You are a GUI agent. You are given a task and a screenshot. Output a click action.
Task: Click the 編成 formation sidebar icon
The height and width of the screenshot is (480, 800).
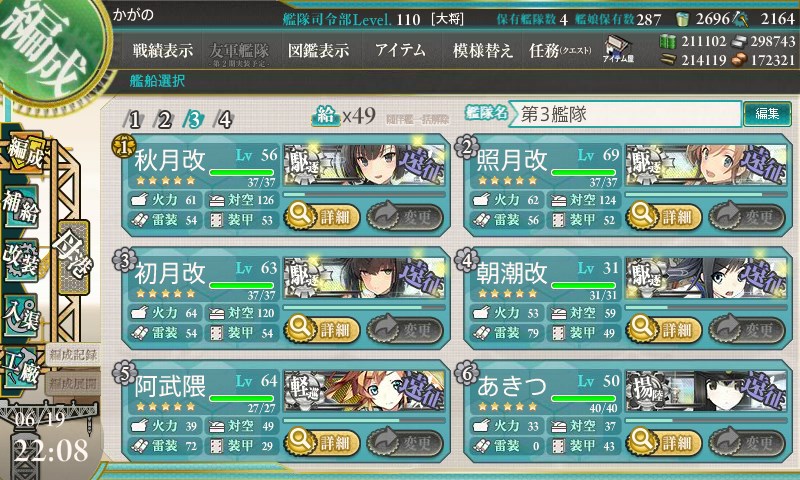[24, 153]
